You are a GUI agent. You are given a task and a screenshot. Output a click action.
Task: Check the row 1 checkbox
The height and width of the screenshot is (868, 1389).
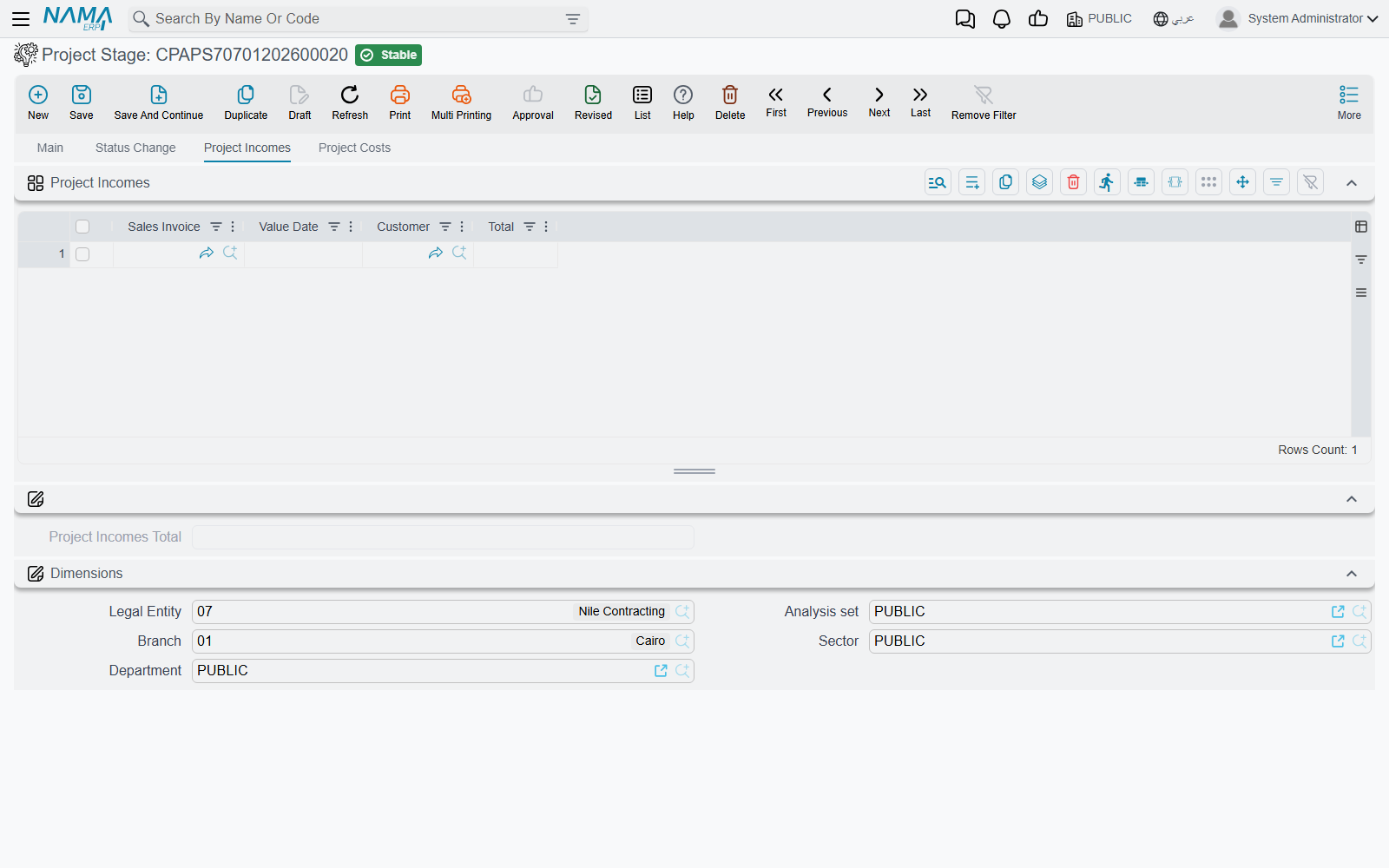click(x=82, y=254)
